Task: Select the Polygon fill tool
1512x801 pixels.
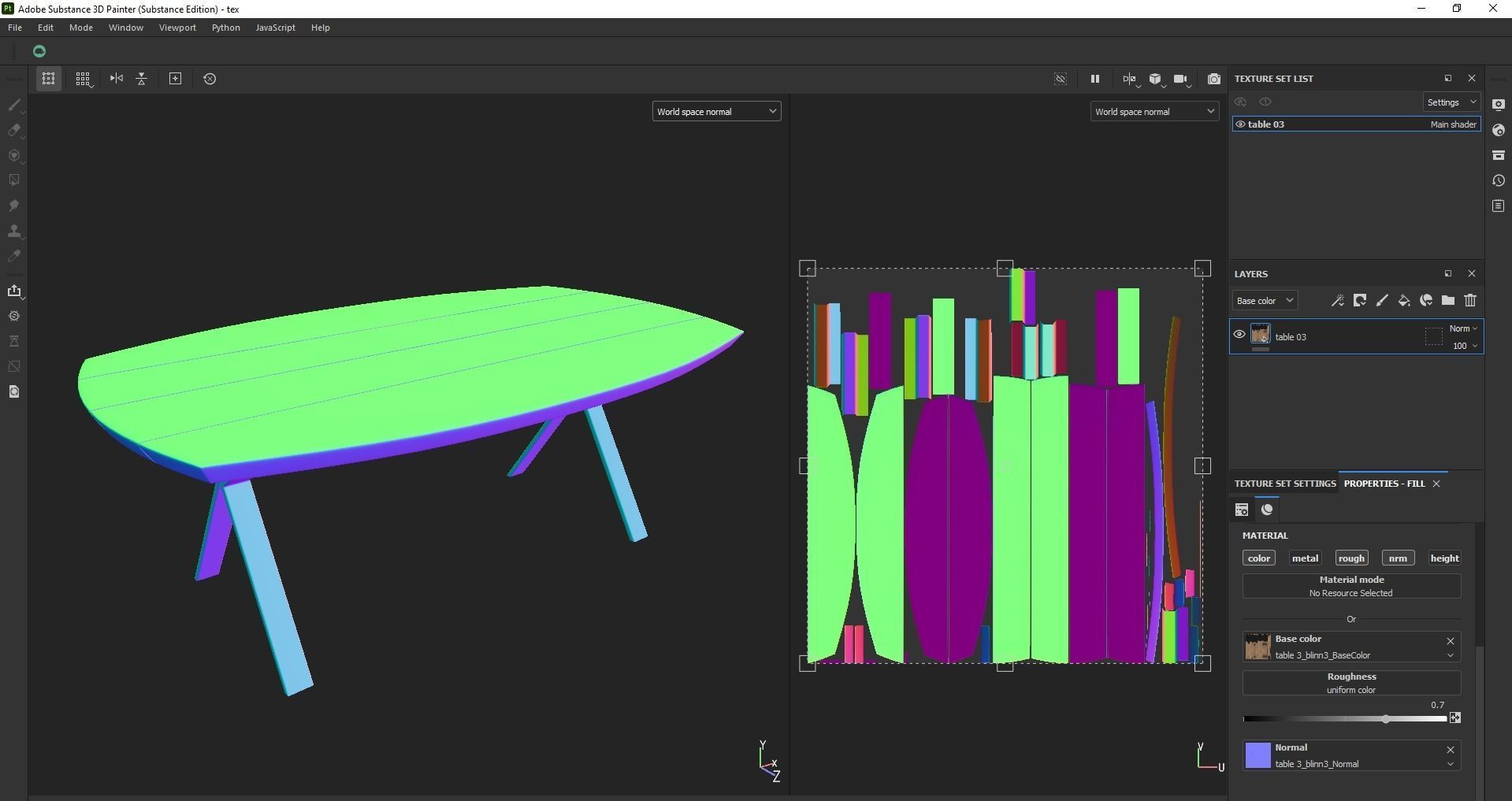Action: 14,180
